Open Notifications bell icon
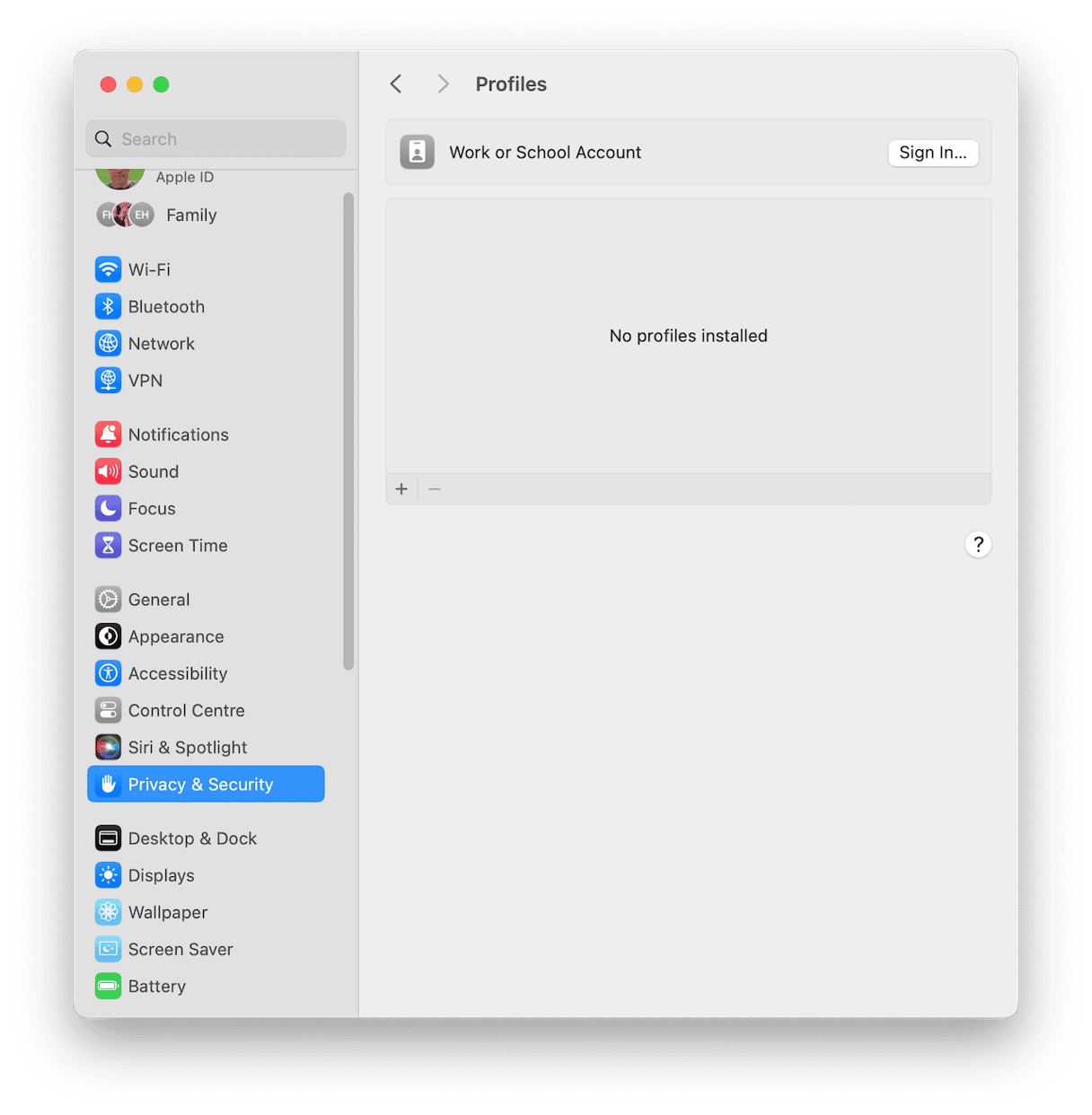 click(x=108, y=435)
